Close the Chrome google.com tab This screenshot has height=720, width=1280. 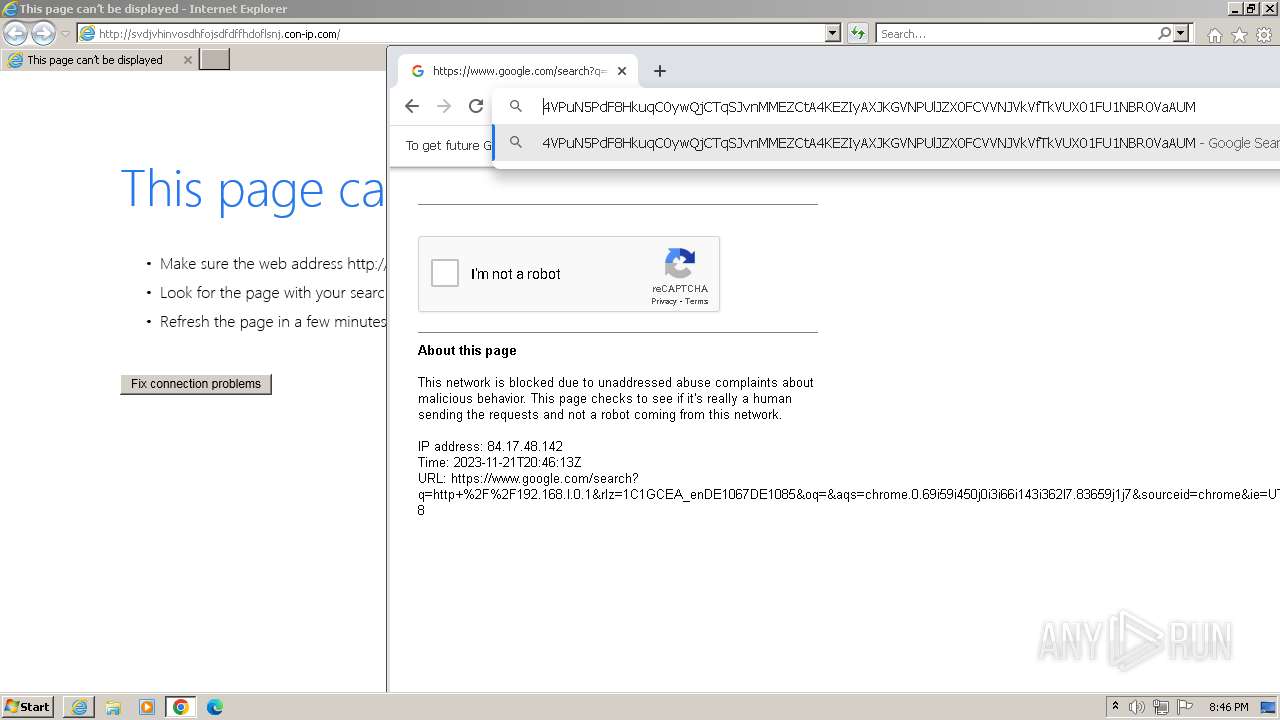pyautogui.click(x=622, y=71)
